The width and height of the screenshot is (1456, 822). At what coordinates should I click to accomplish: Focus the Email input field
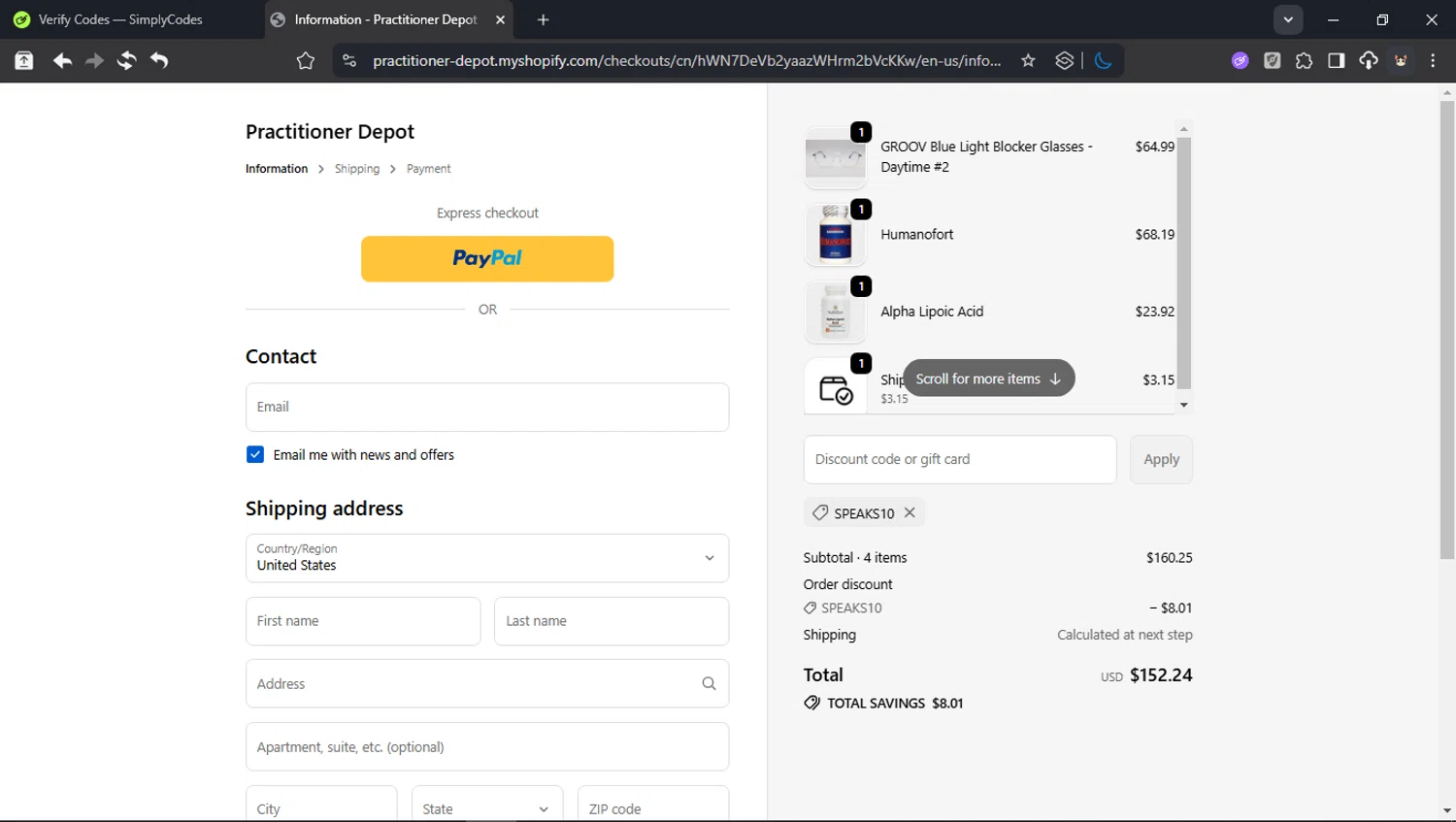pyautogui.click(x=487, y=407)
